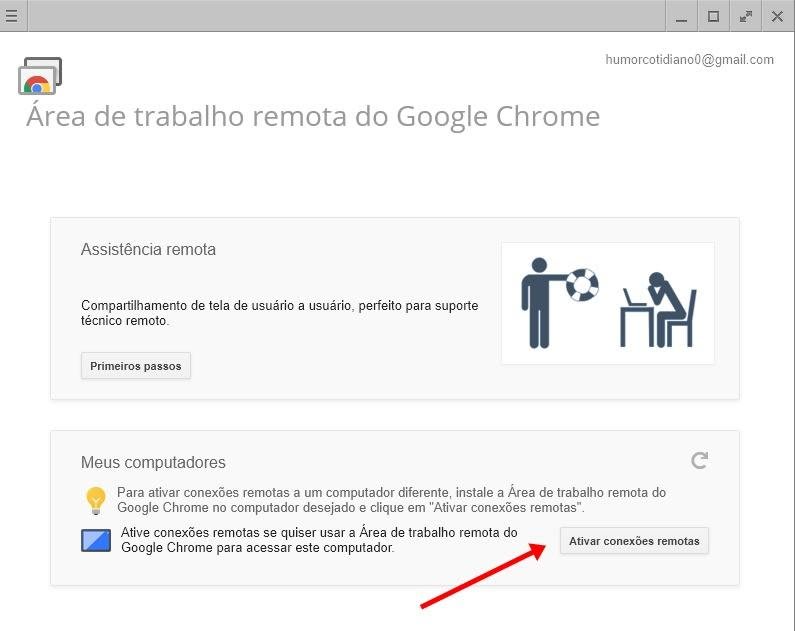
Task: Click the Compartilhamento de tela description text
Action: point(279,313)
